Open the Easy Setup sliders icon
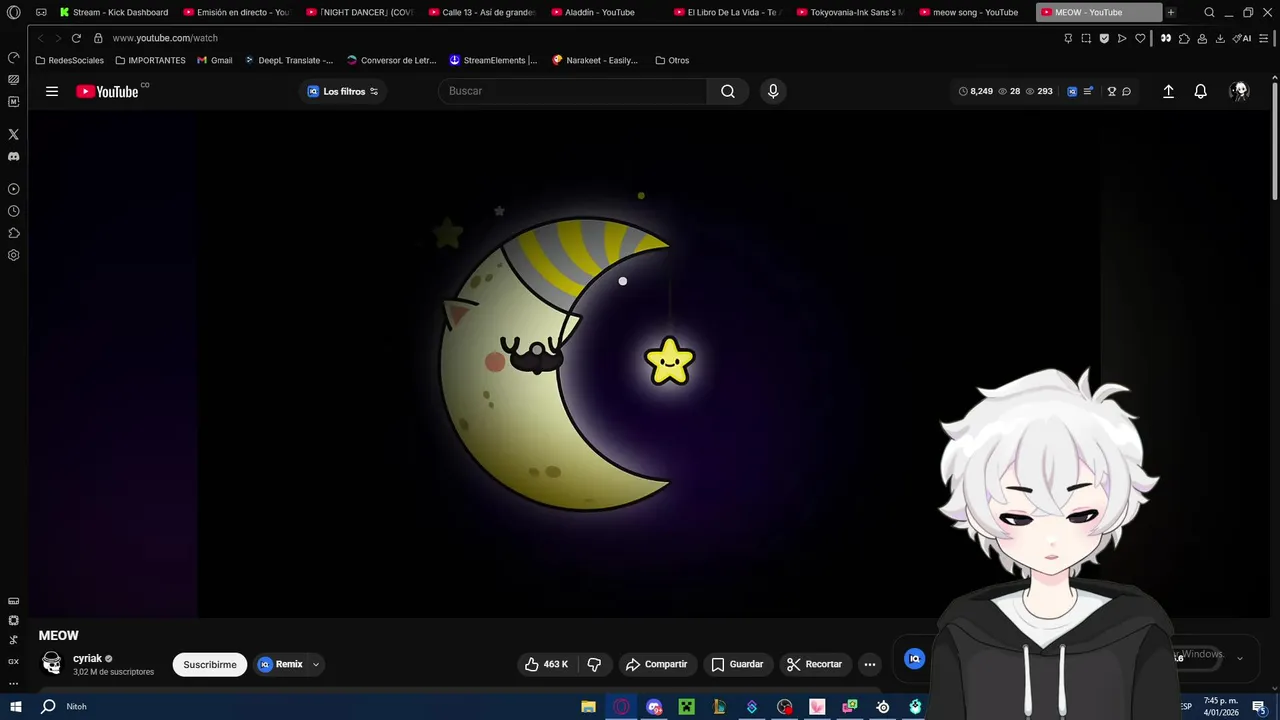The image size is (1280, 720). pyautogui.click(x=1264, y=38)
